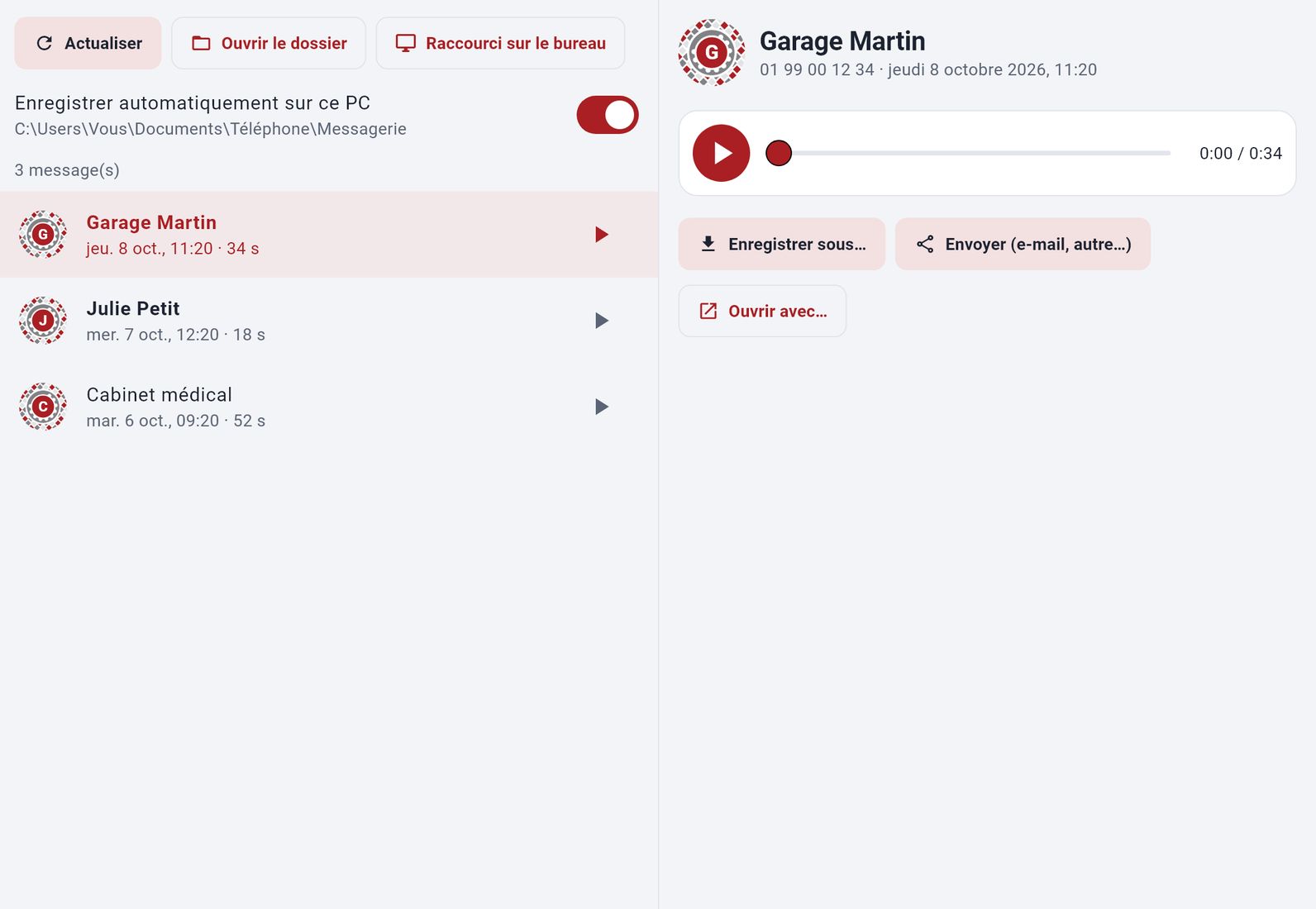
Task: Select the Cabinet médical message row
Action: click(x=329, y=407)
